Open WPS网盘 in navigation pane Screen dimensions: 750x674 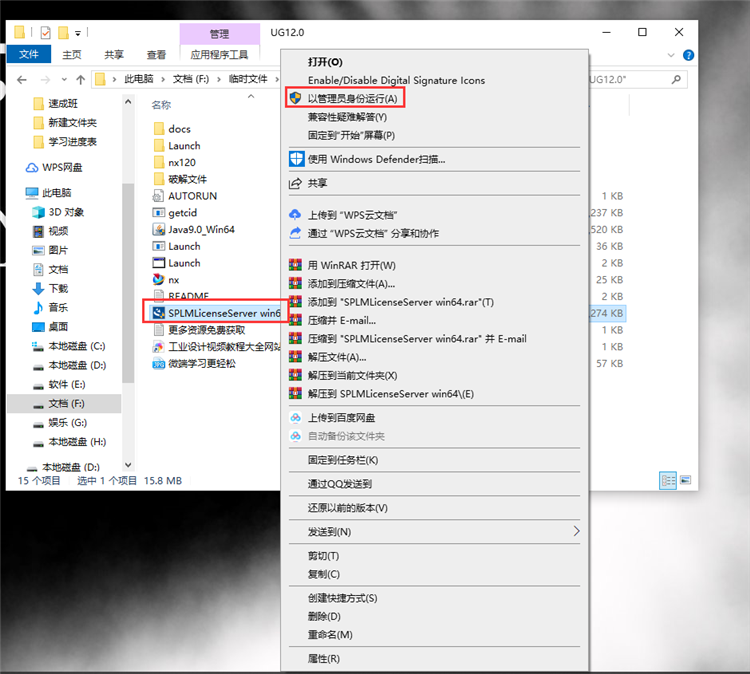tap(54, 167)
